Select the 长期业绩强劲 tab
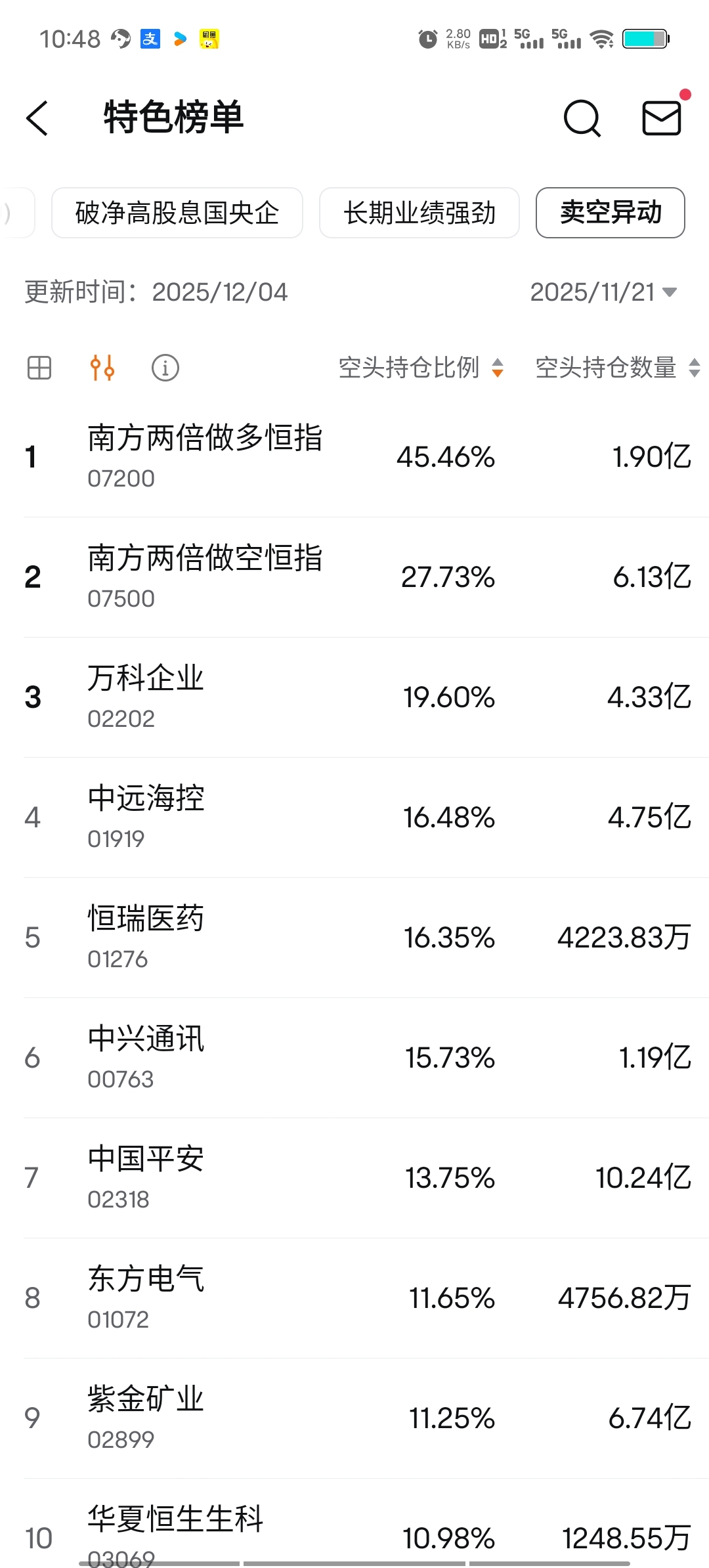This screenshot has width=709, height=1568. pyautogui.click(x=419, y=213)
